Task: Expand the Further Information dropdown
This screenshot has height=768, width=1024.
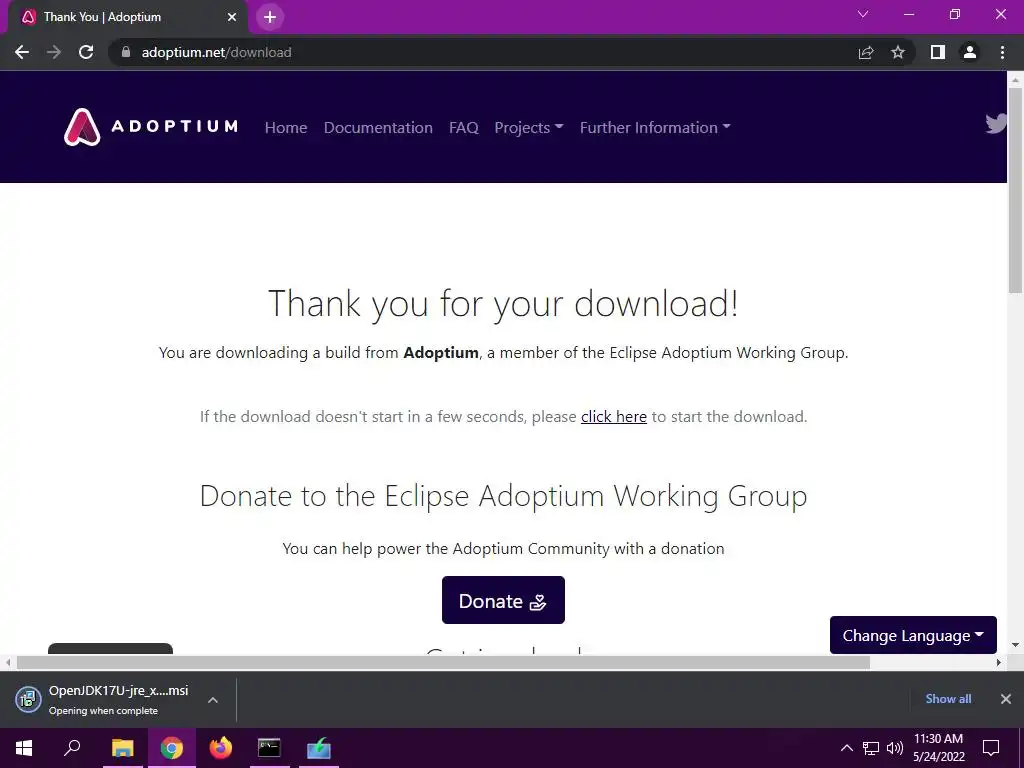Action: point(655,127)
